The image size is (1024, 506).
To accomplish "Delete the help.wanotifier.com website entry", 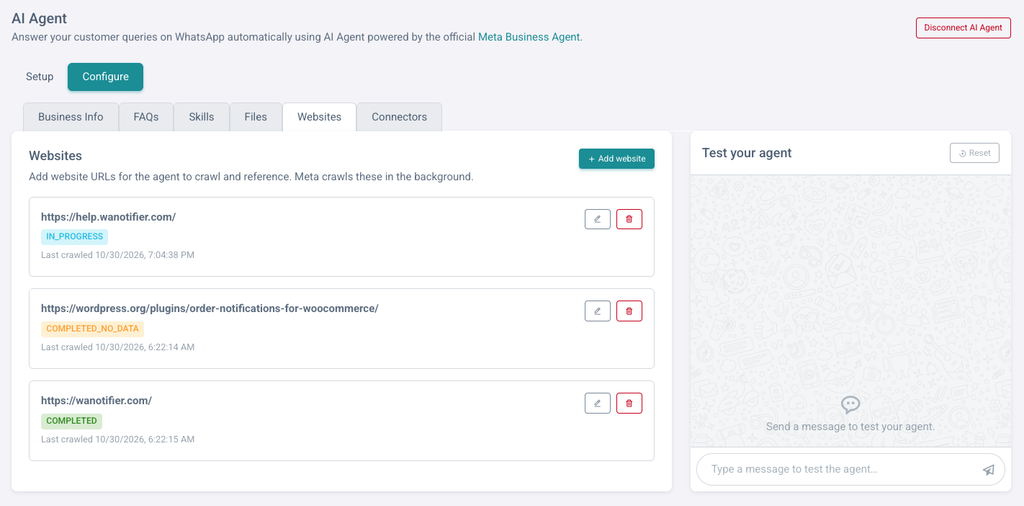I will 629,219.
